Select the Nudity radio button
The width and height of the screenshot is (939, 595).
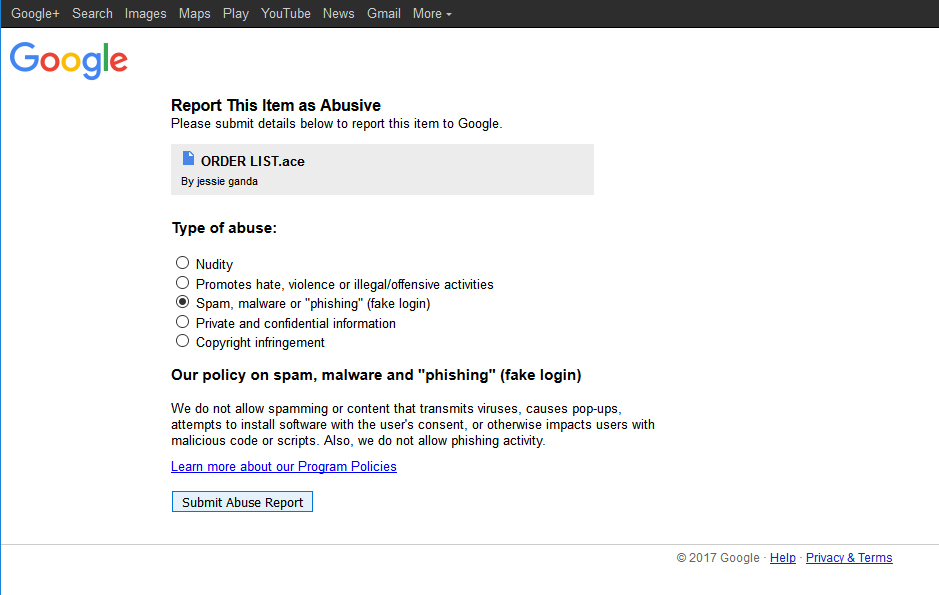click(182, 263)
